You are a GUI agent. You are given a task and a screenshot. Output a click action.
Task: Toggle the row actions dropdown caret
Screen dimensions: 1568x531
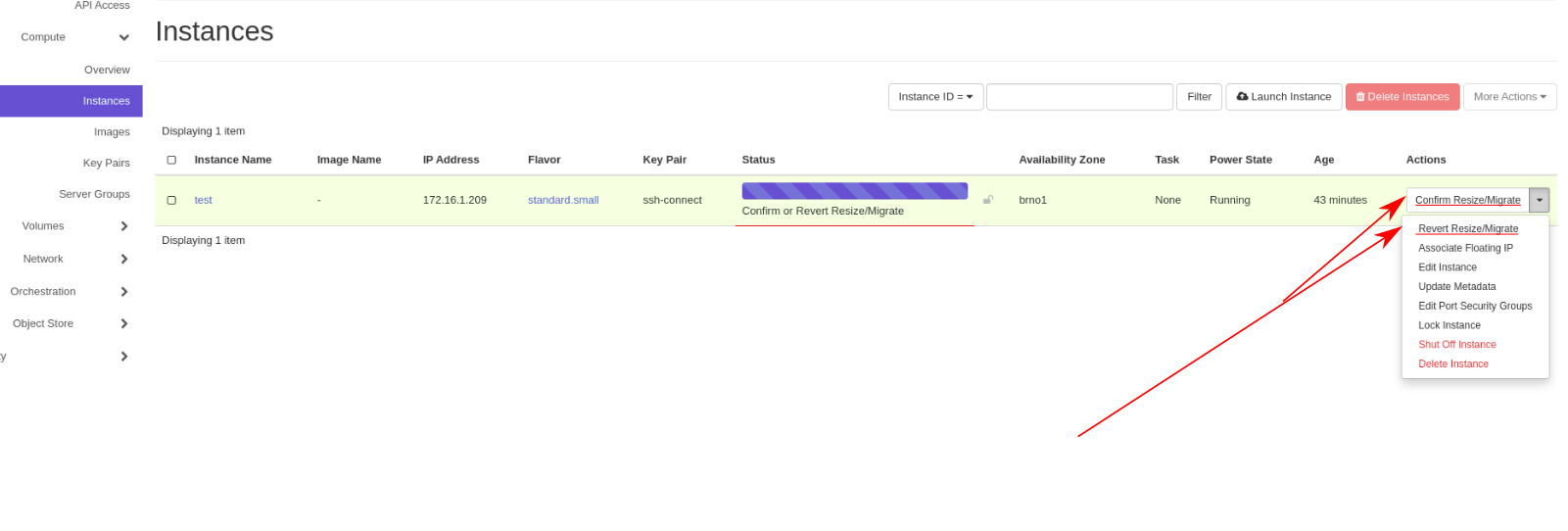(1539, 200)
